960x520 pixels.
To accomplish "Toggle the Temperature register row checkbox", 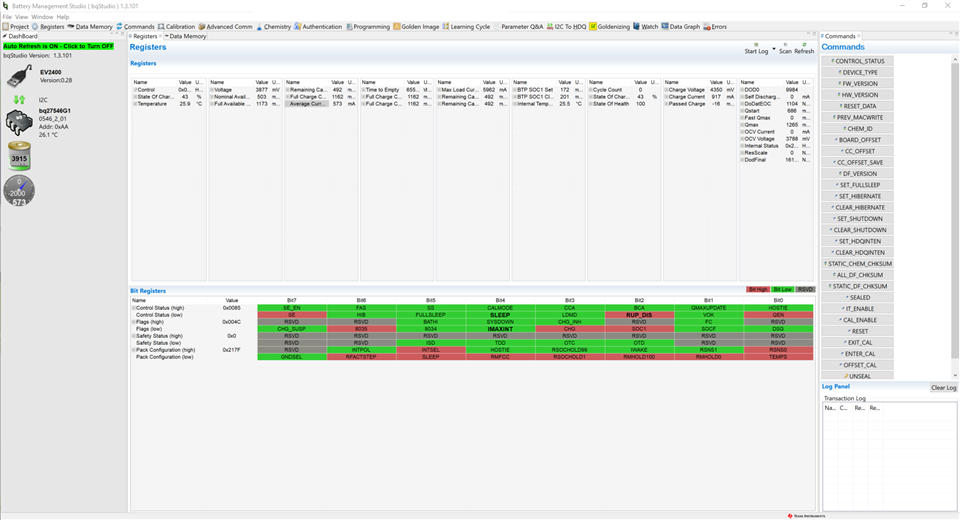I will coord(135,104).
